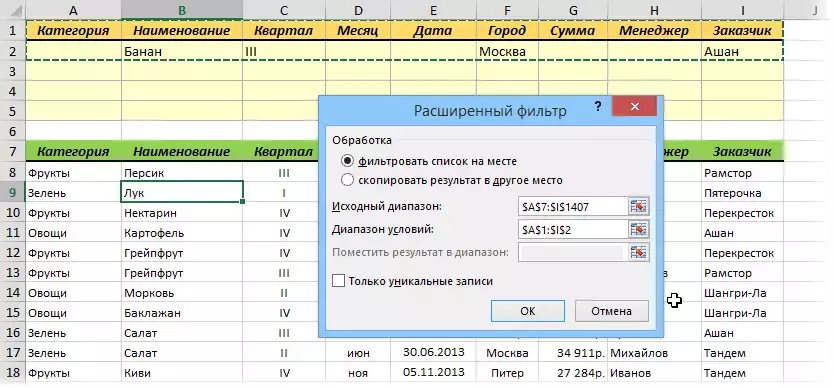834x388 pixels.
Task: Click criteria cell 'Банан'
Action: (182, 51)
